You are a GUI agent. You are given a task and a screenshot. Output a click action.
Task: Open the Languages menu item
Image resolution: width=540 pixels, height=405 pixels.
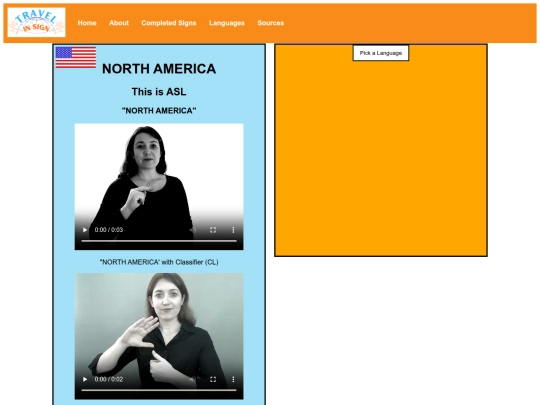(x=227, y=23)
